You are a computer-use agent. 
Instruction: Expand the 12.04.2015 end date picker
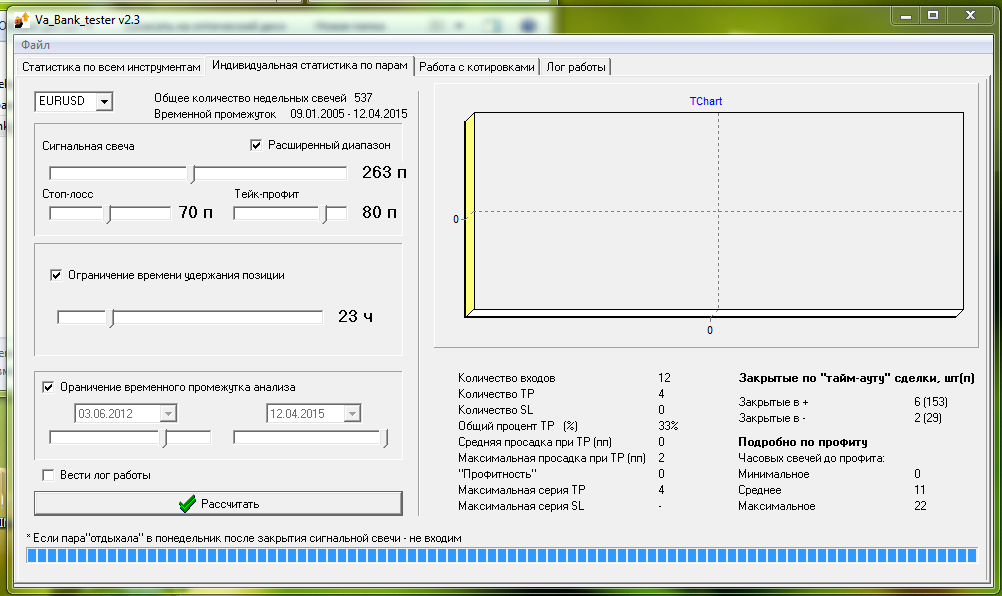(x=352, y=413)
